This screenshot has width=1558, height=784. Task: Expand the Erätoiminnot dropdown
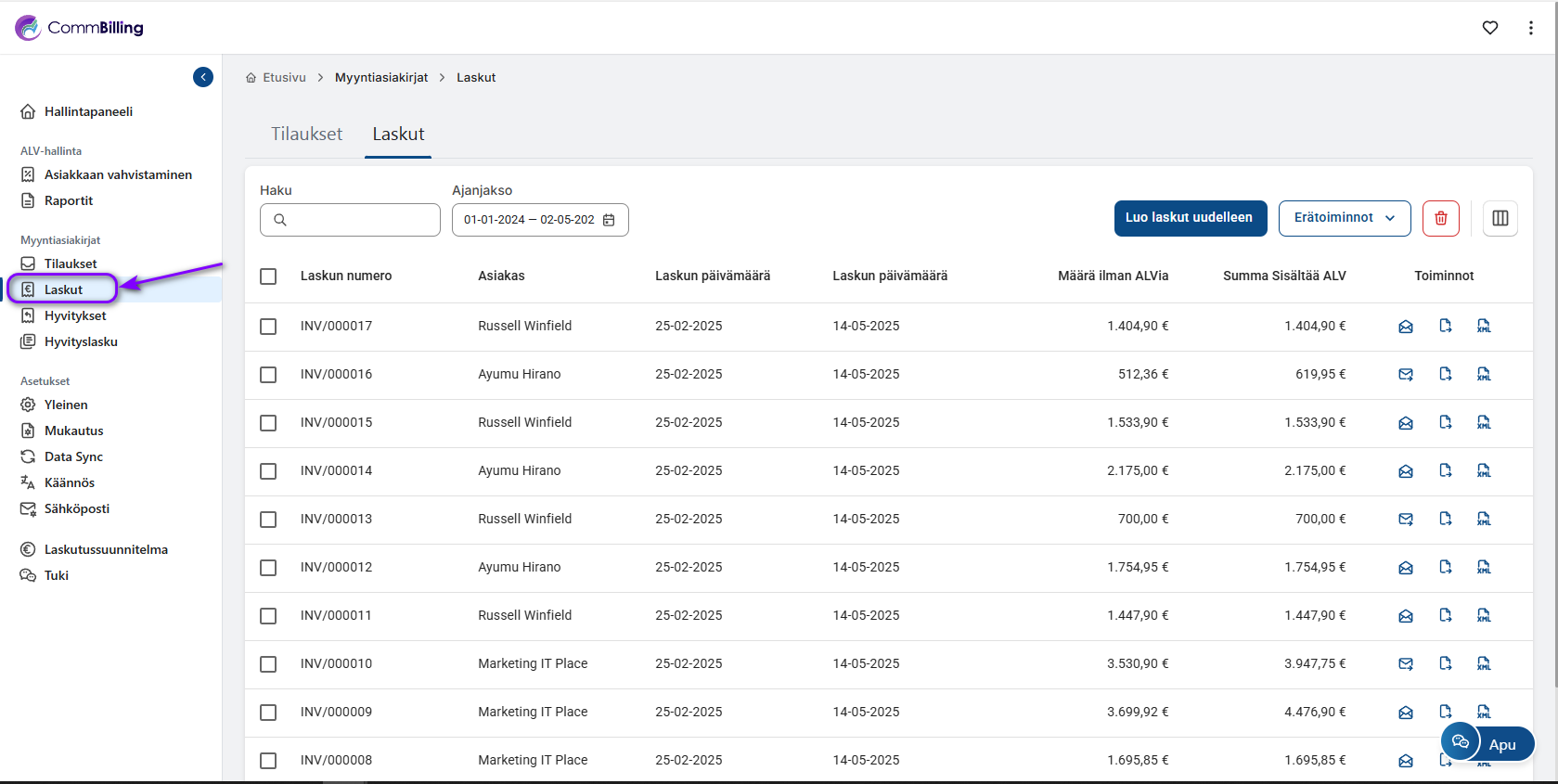tap(1344, 218)
